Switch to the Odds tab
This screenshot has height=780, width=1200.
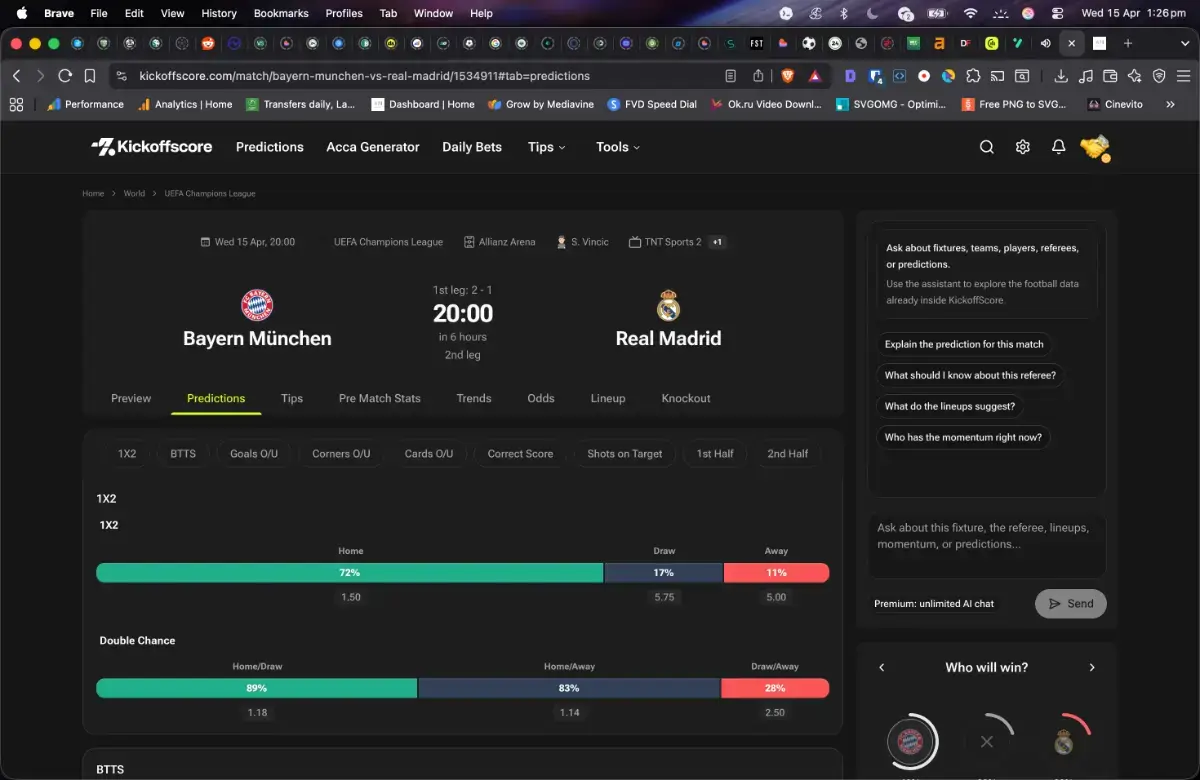[541, 398]
